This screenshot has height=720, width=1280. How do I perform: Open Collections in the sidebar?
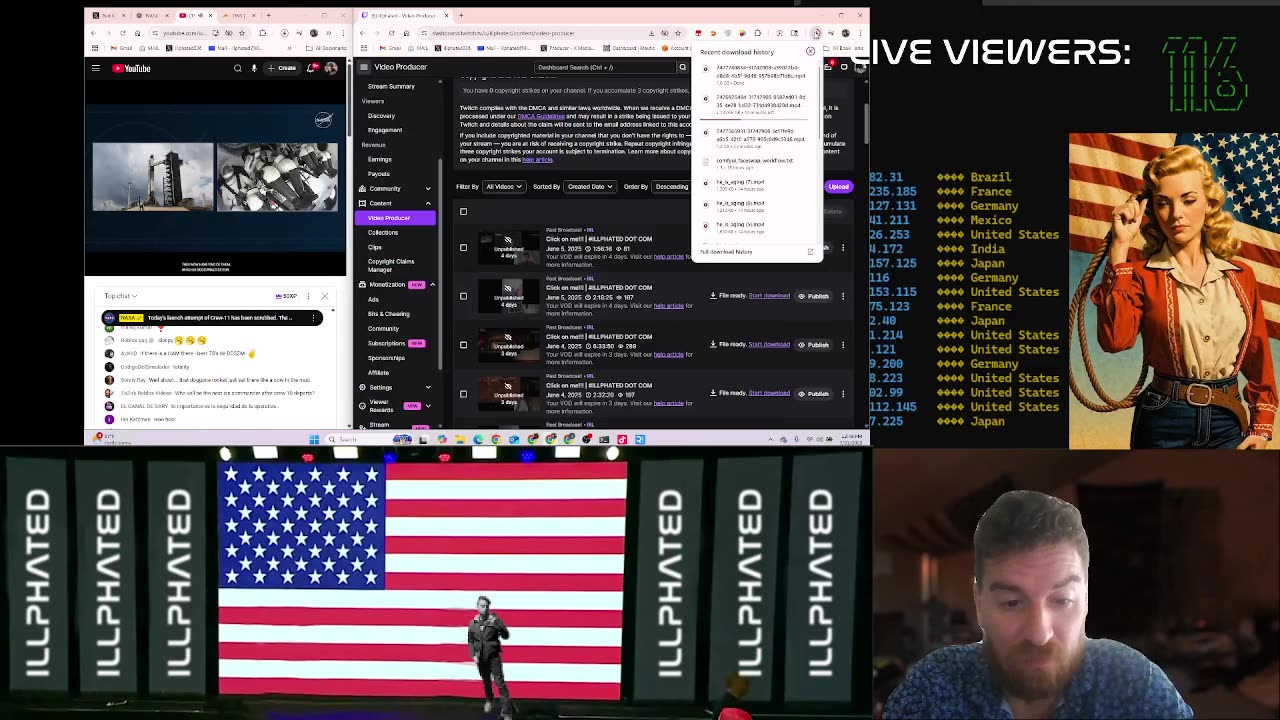tap(382, 232)
